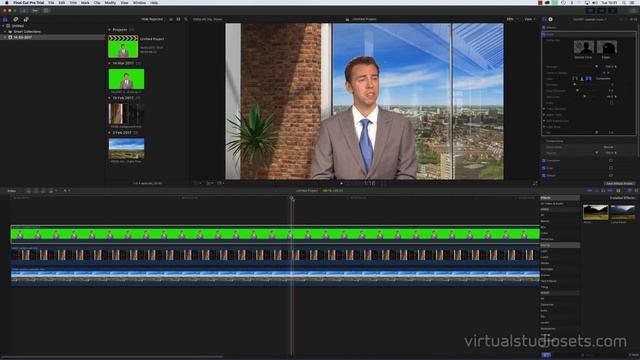Screen dimensions: 640x360
Task: Open the Edit menu
Action: (x=62, y=2)
